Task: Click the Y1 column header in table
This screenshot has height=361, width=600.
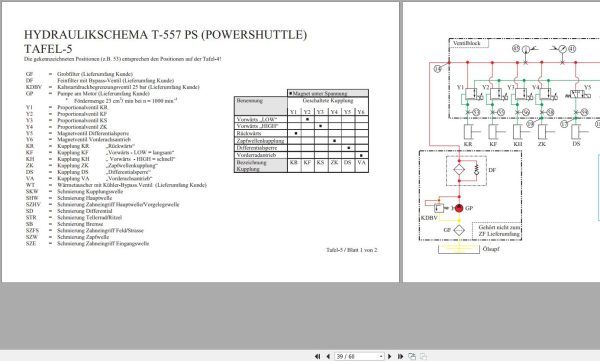Action: pyautogui.click(x=294, y=112)
